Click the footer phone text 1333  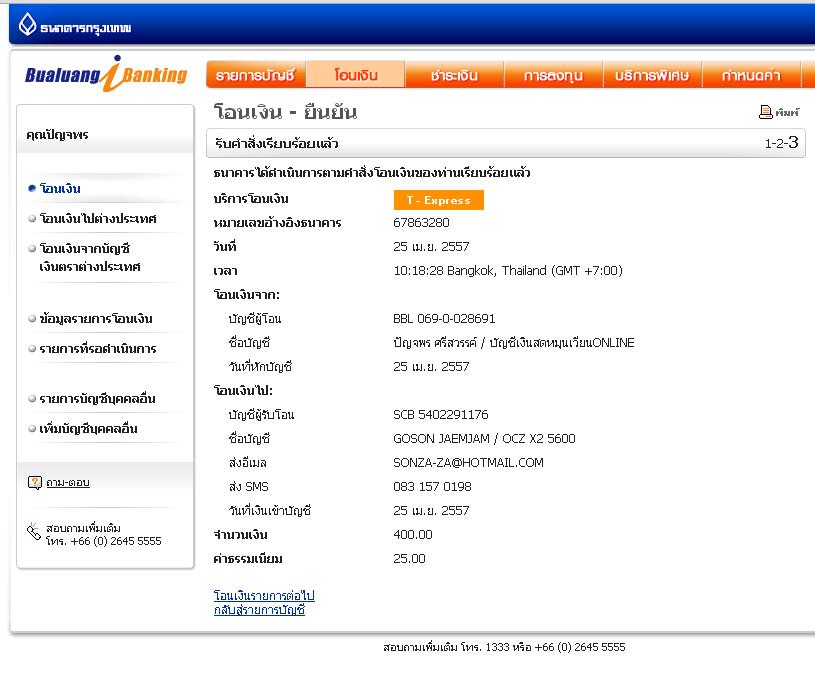tap(497, 647)
